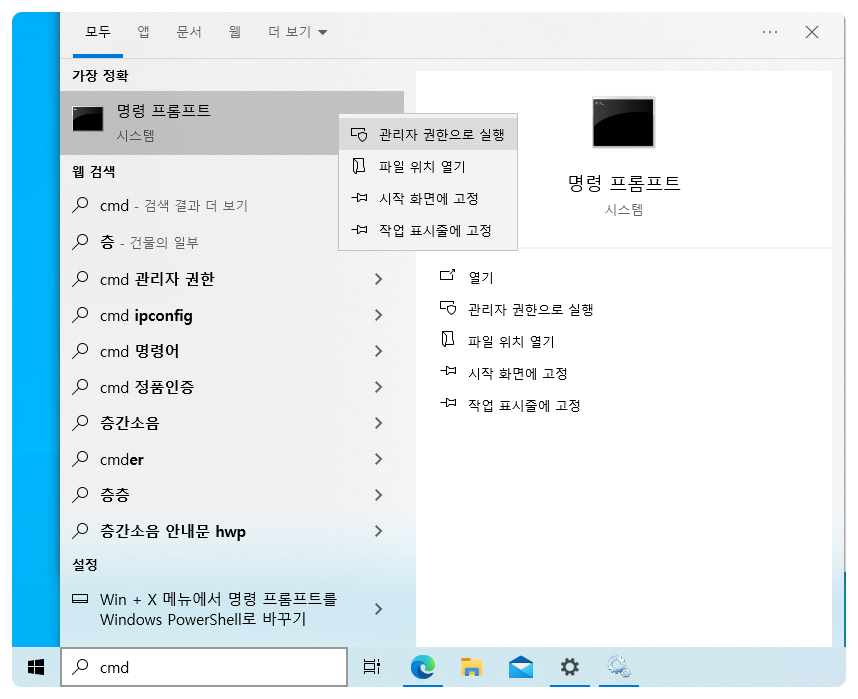This screenshot has height=699, width=858.
Task: Select suggestion cmd 명령어
Action: (233, 351)
